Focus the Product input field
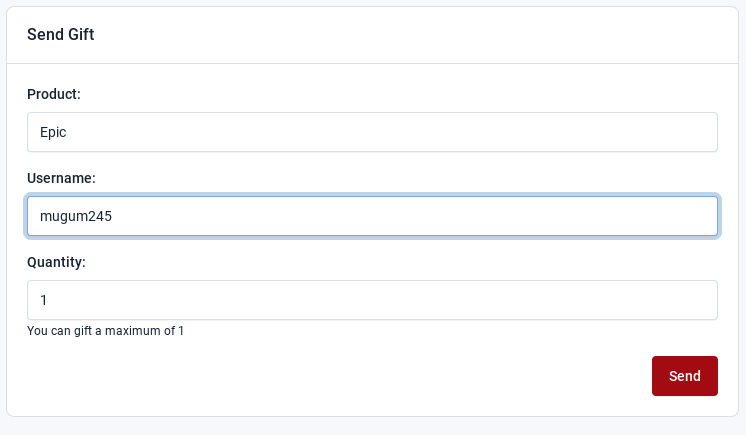The image size is (746, 435). pos(372,132)
